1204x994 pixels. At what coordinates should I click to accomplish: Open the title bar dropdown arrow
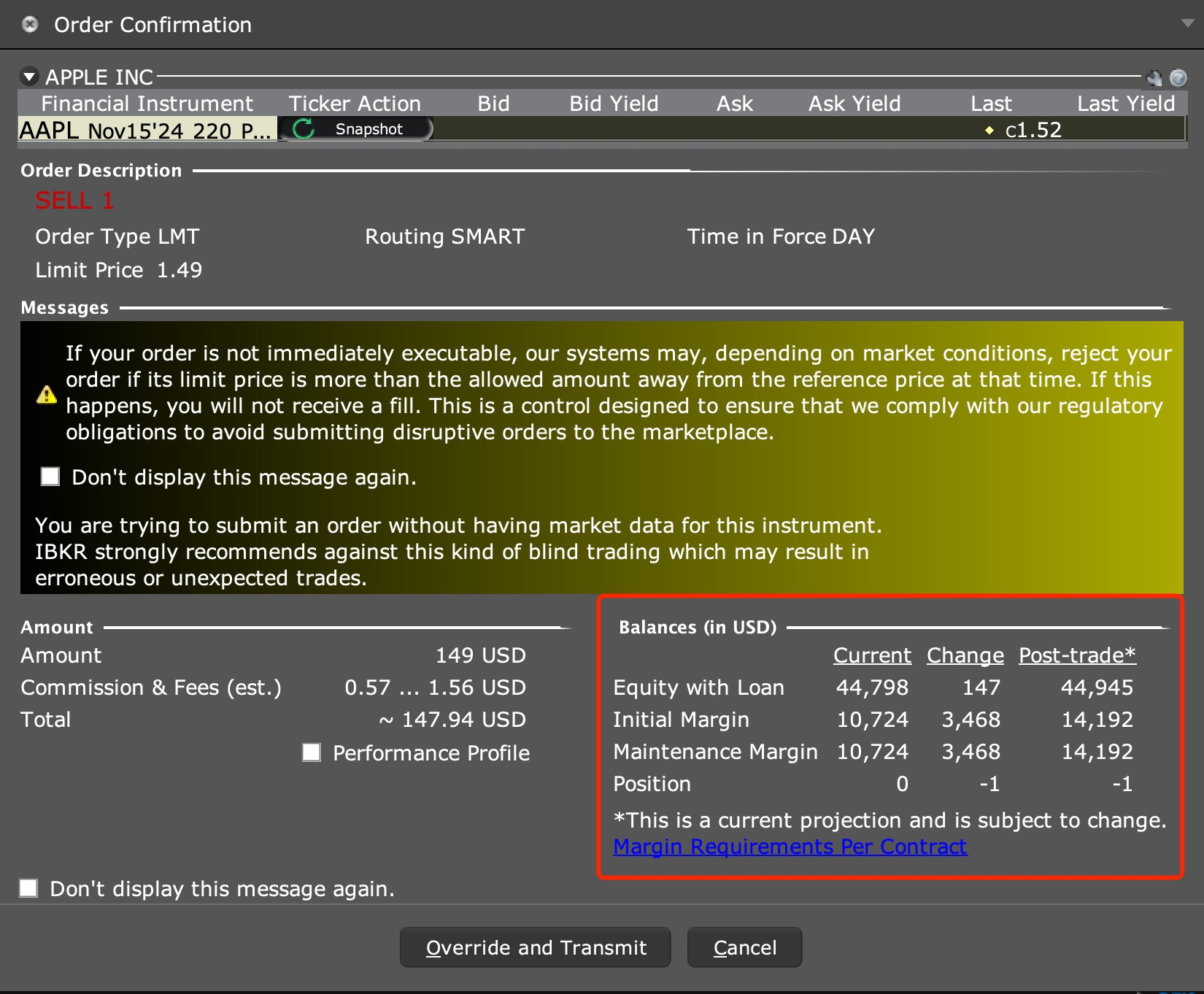1188,23
